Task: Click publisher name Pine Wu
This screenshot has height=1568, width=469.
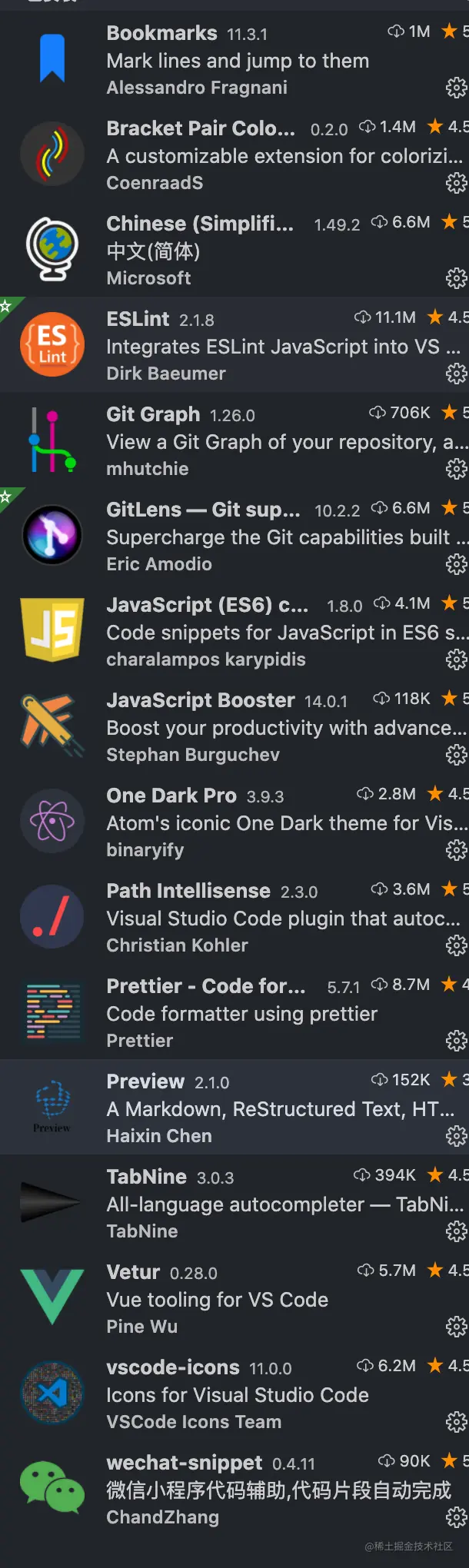Action: [x=141, y=1327]
